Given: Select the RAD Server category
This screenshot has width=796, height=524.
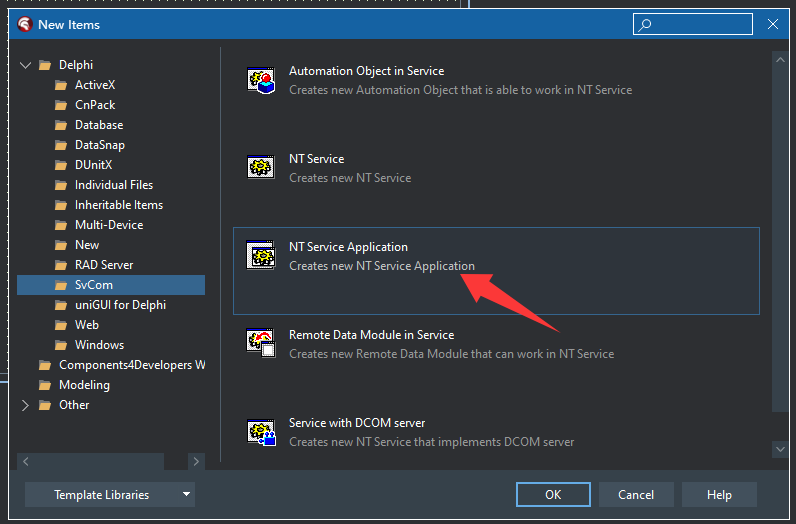Looking at the screenshot, I should [x=104, y=265].
